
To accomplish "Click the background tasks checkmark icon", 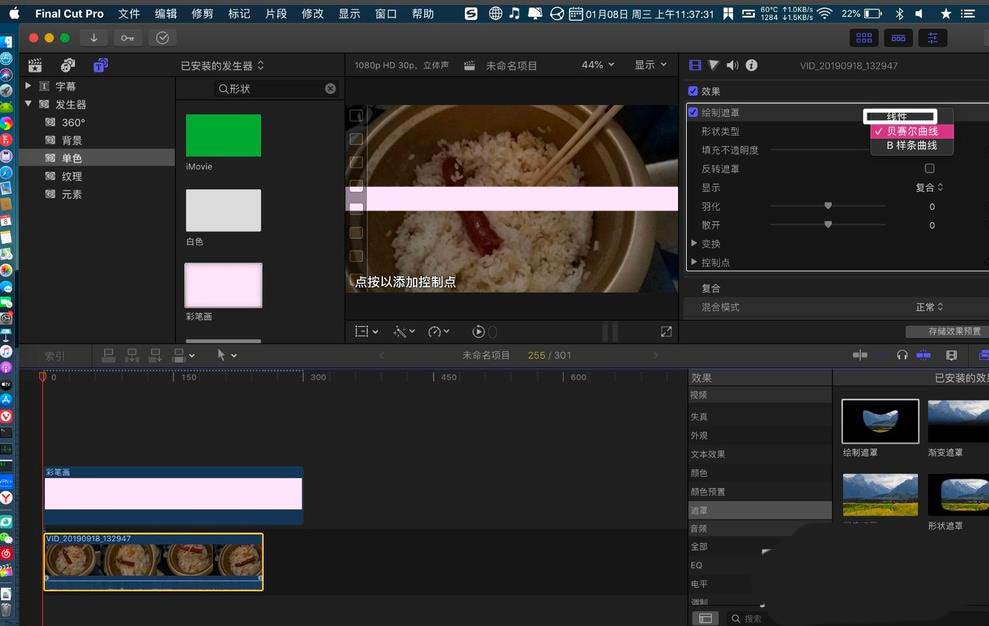I will pyautogui.click(x=162, y=38).
